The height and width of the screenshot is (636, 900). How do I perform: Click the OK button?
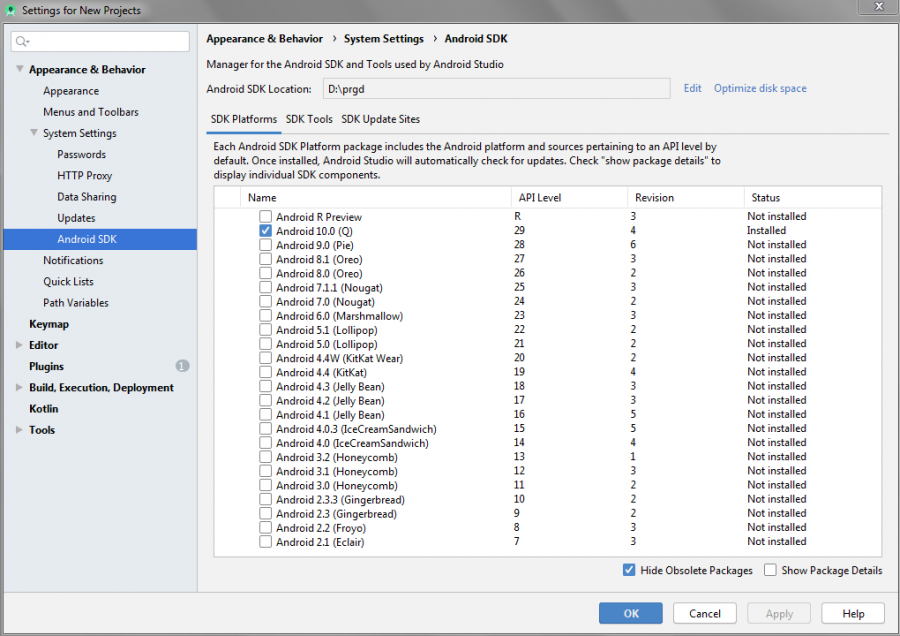631,613
